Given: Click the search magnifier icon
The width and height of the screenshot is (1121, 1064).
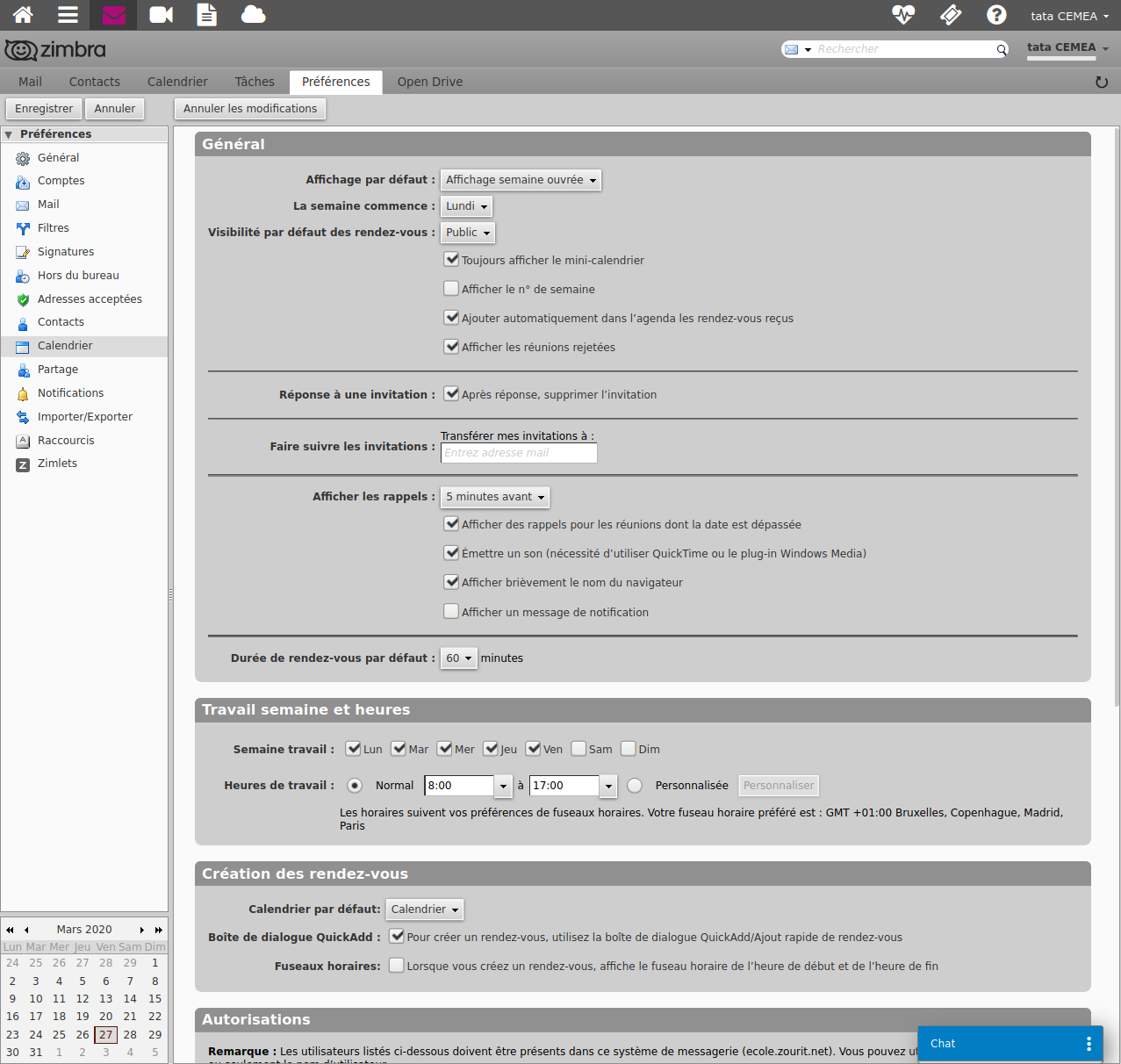Looking at the screenshot, I should pyautogui.click(x=1002, y=50).
